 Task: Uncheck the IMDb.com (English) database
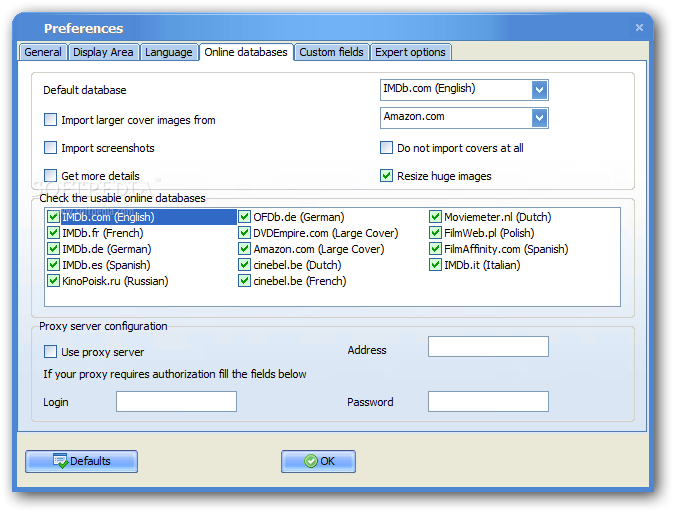[53, 217]
